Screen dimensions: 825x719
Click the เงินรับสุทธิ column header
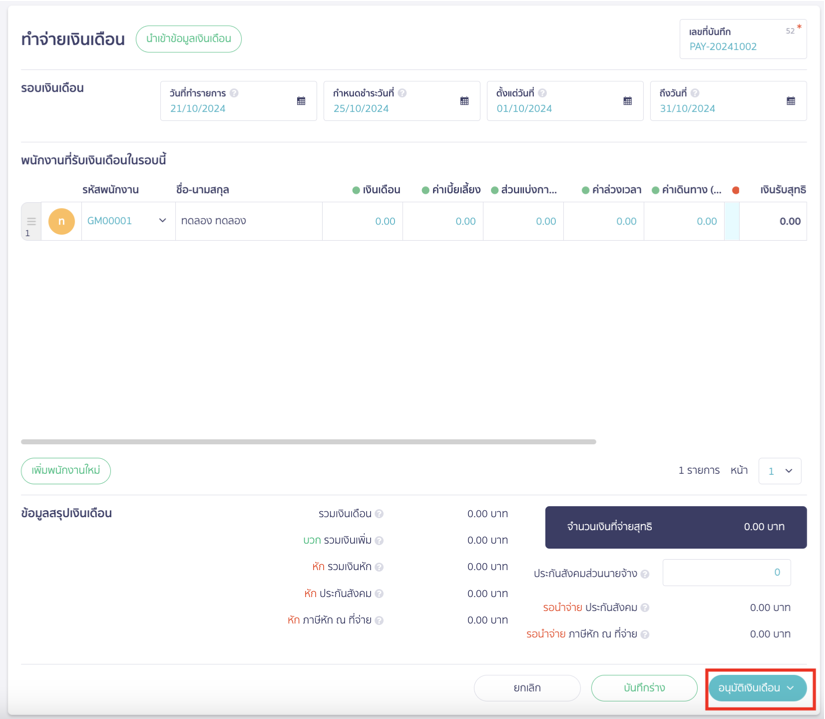click(x=783, y=190)
